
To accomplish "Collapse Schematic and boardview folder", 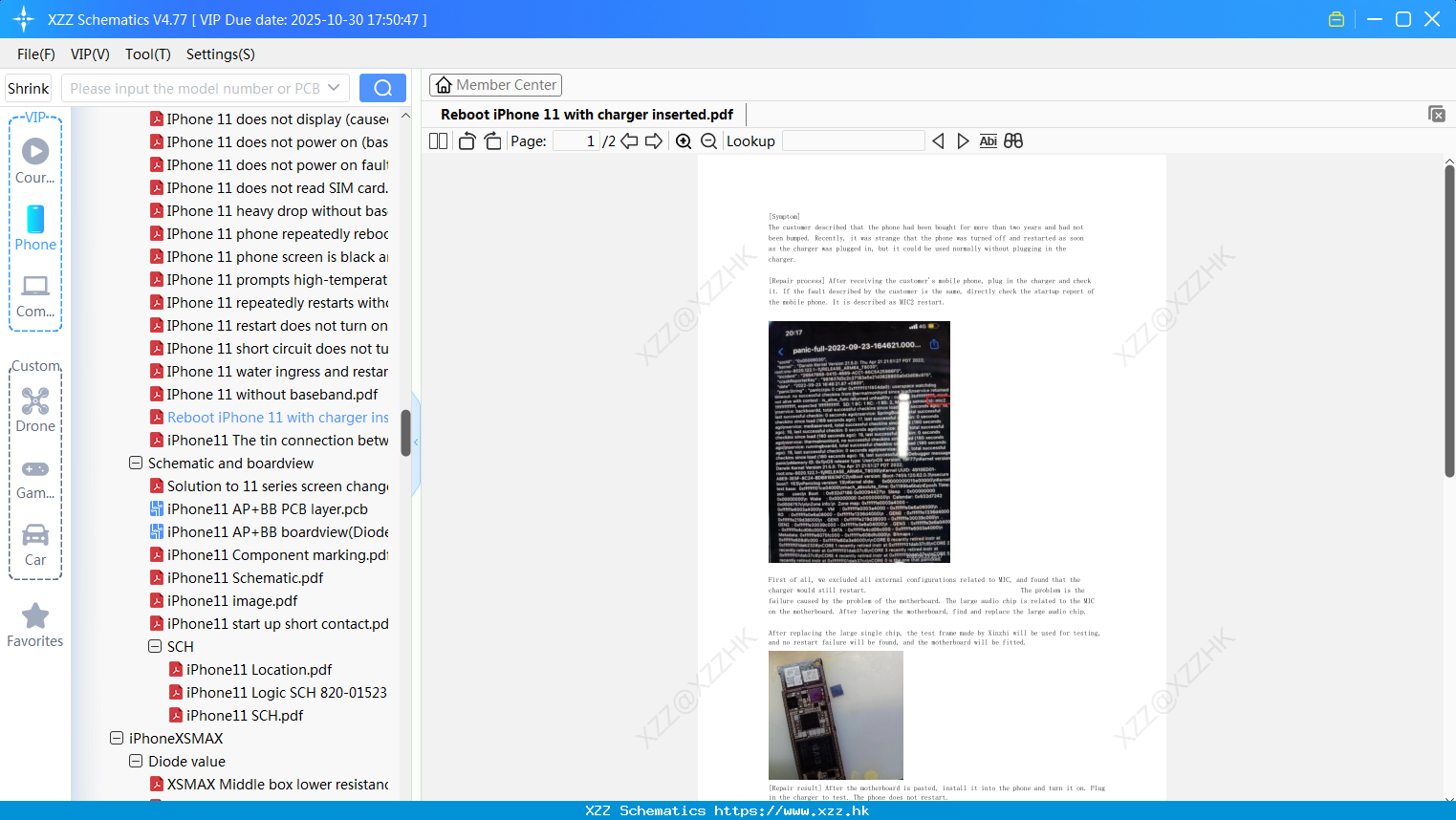I will pos(136,463).
